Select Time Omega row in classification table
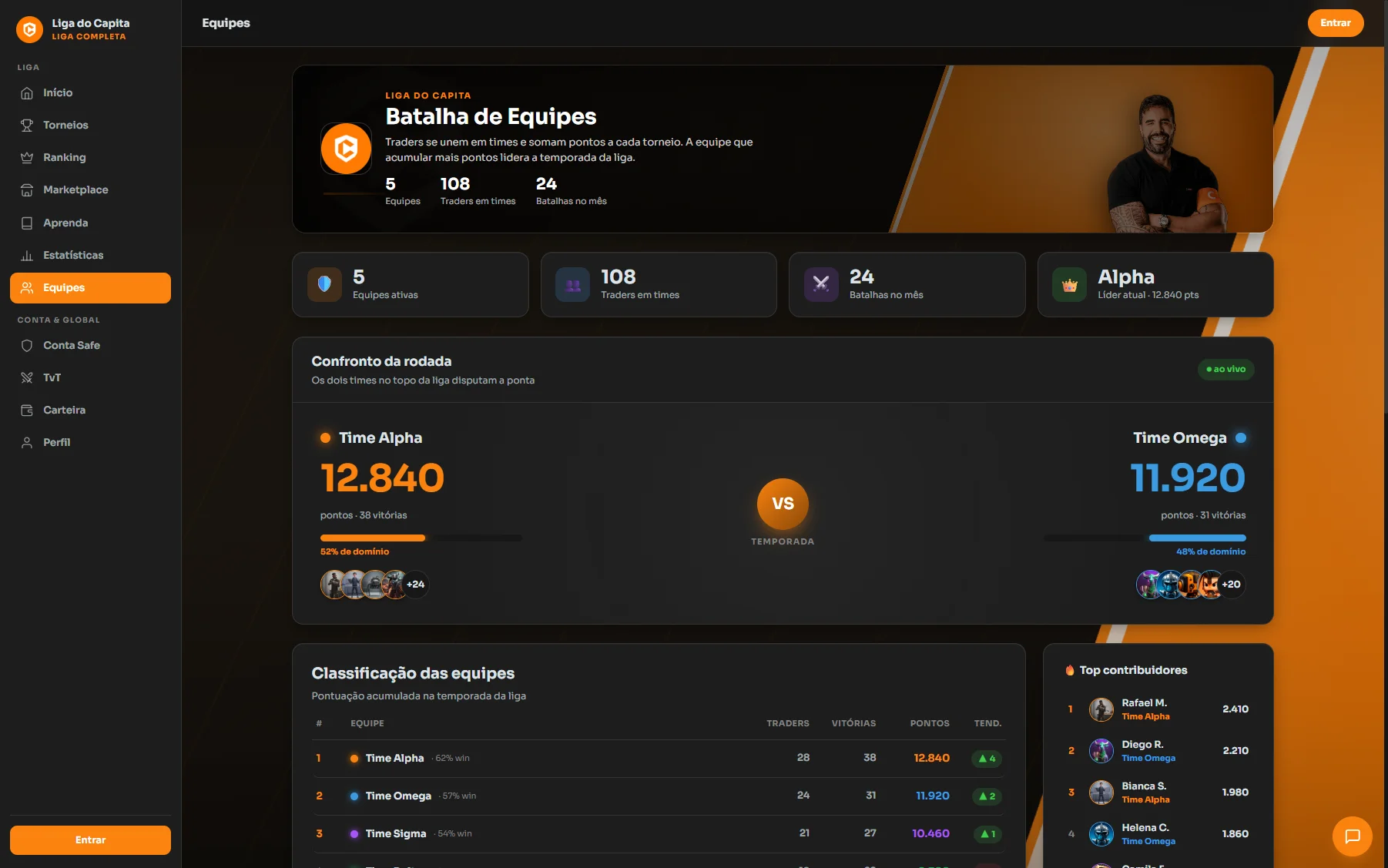The image size is (1388, 868). tap(659, 796)
